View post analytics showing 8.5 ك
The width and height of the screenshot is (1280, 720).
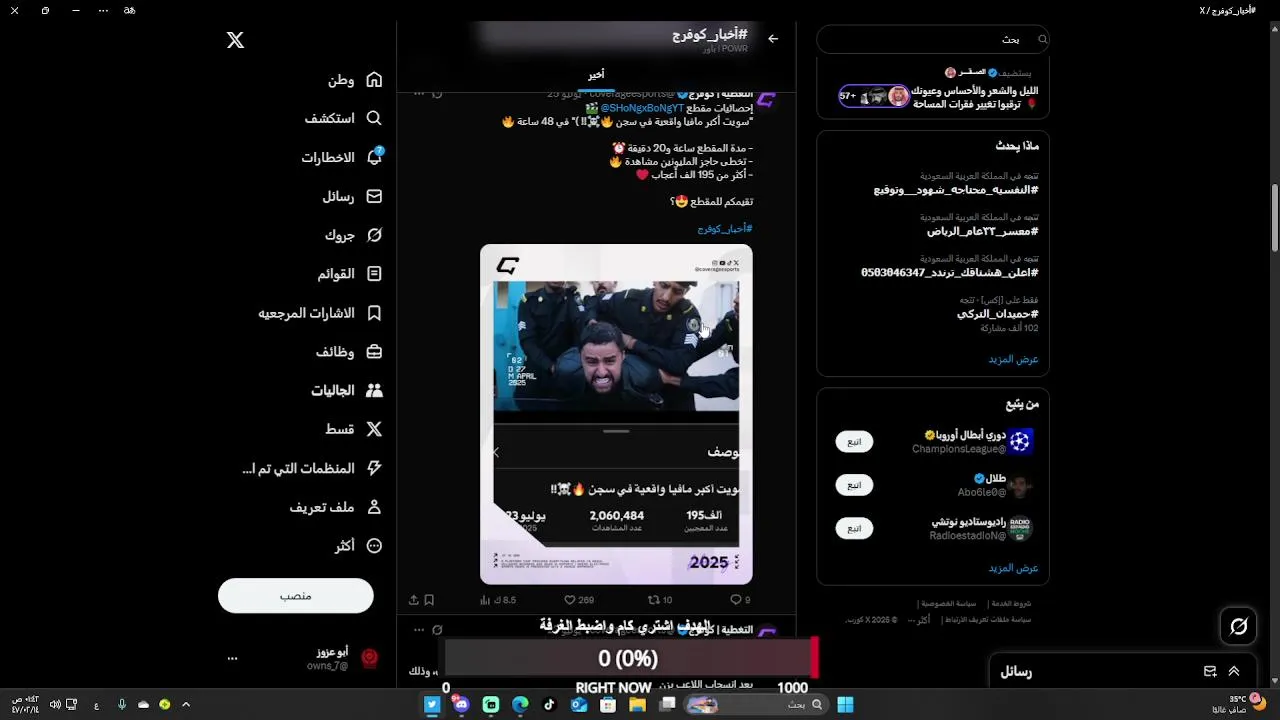click(498, 600)
